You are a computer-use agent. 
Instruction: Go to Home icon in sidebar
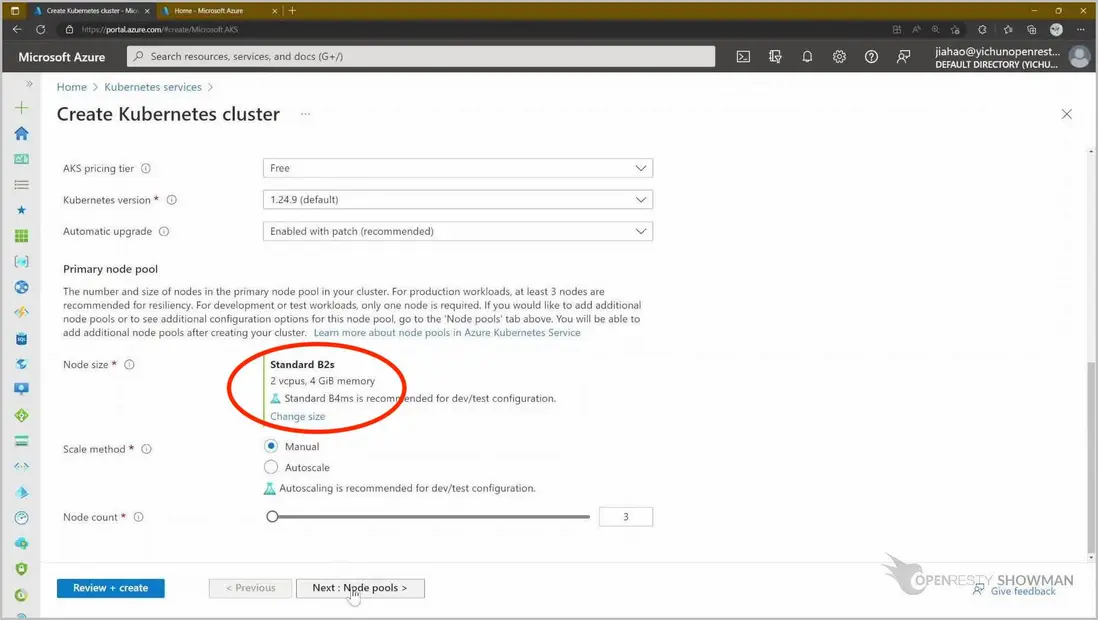(22, 133)
